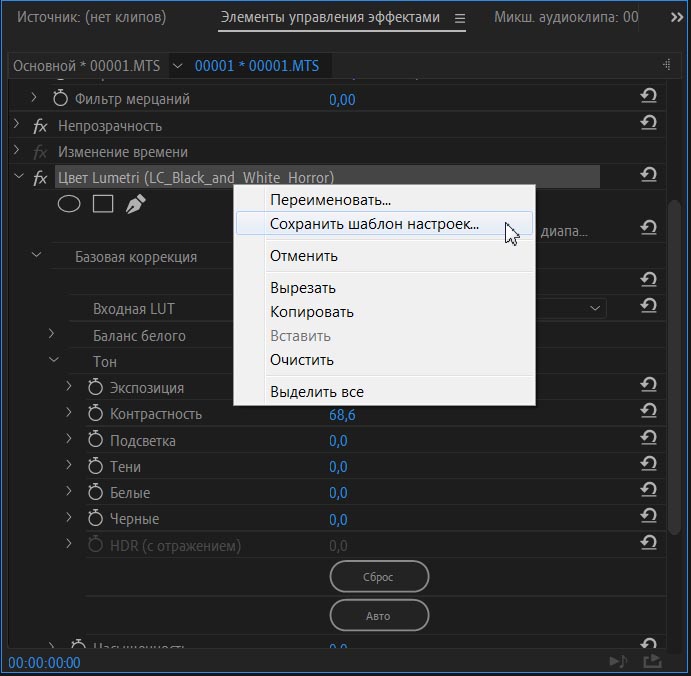
Task: Click the Авто button
Action: point(379,616)
